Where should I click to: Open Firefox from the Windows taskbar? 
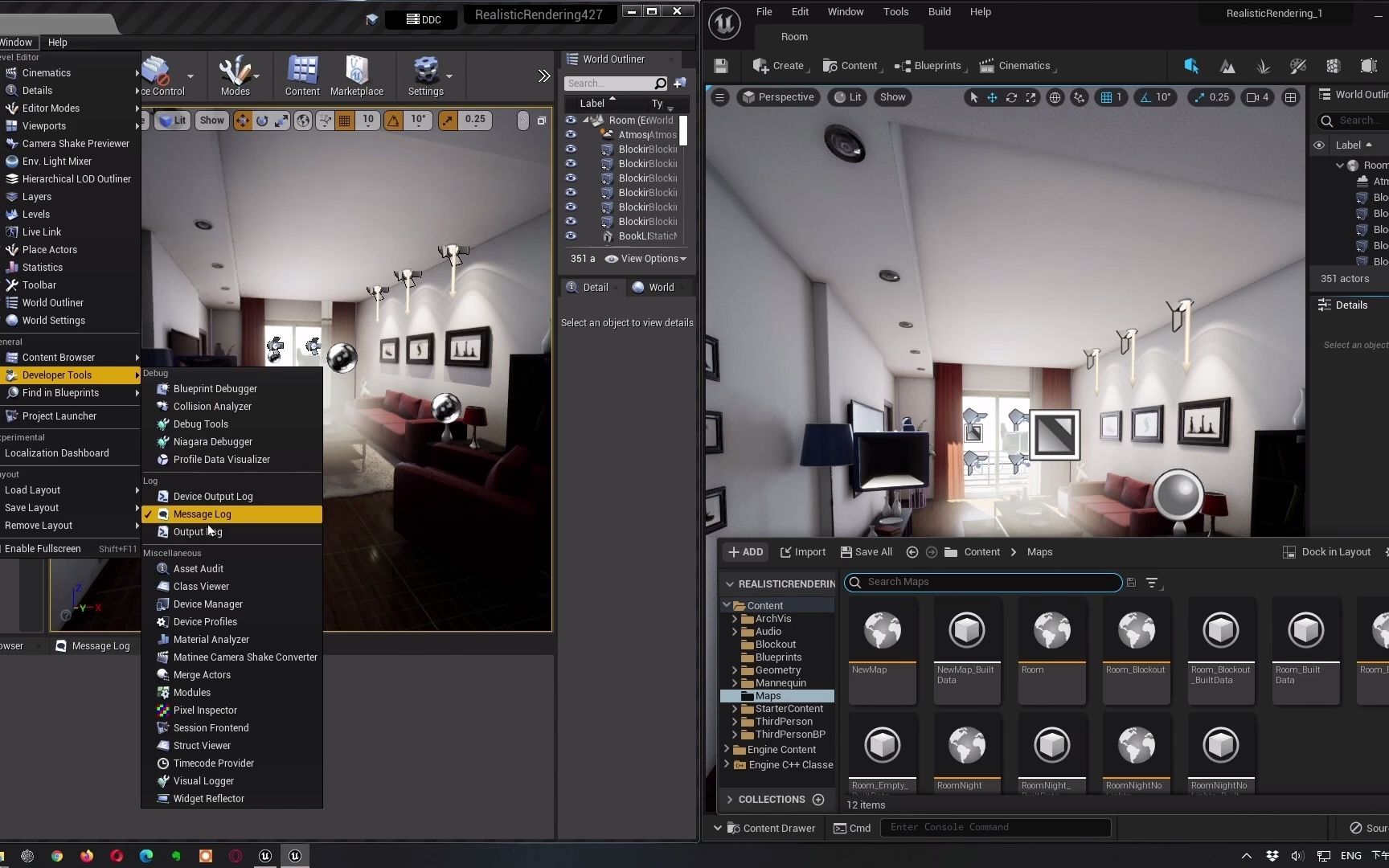87,856
